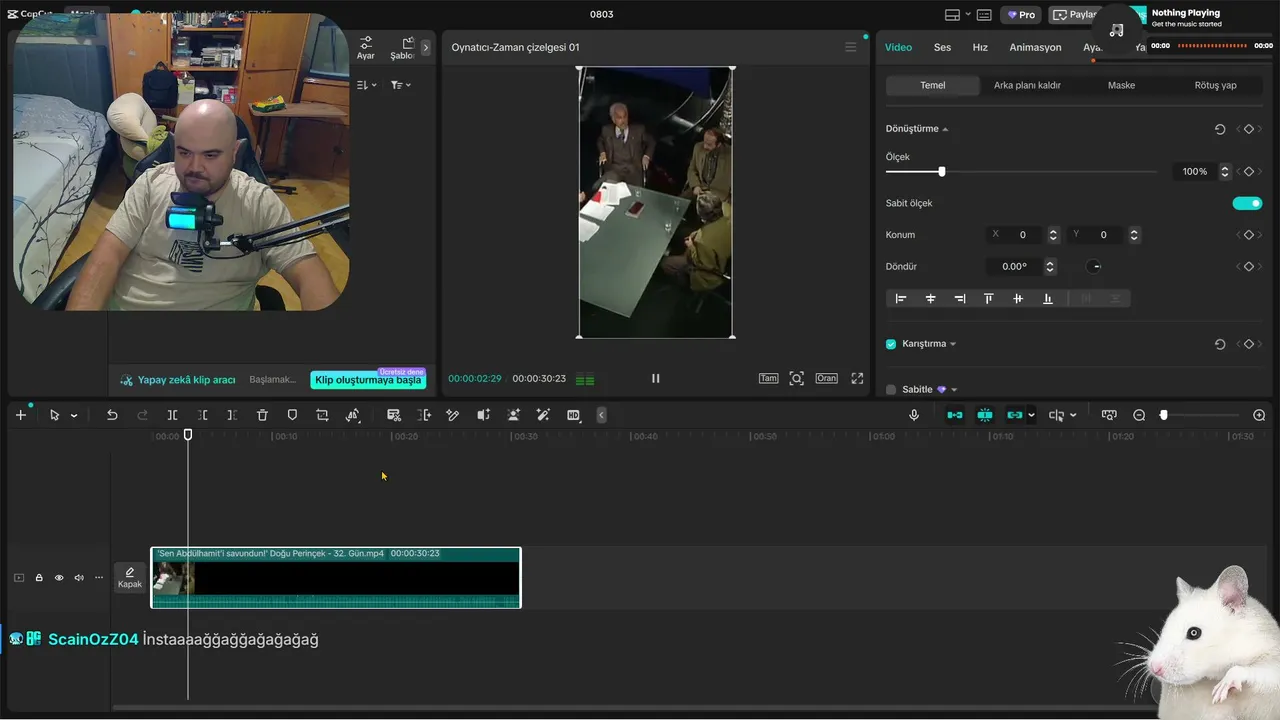Image resolution: width=1280 pixels, height=720 pixels.
Task: Align clip to the bottom edge
Action: point(1048,298)
